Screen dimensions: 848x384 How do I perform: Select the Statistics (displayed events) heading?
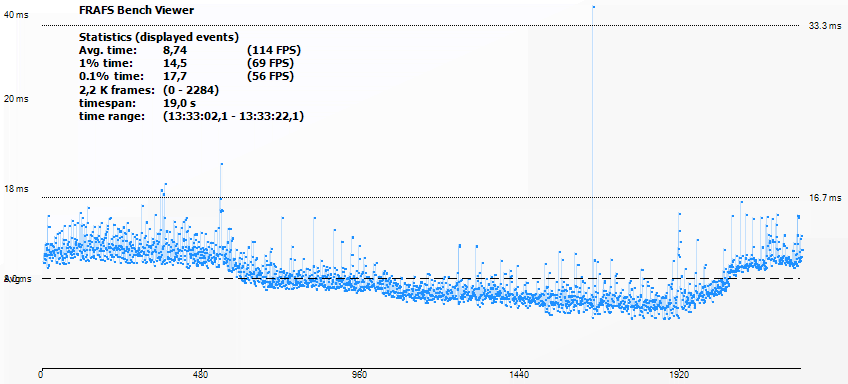click(159, 37)
